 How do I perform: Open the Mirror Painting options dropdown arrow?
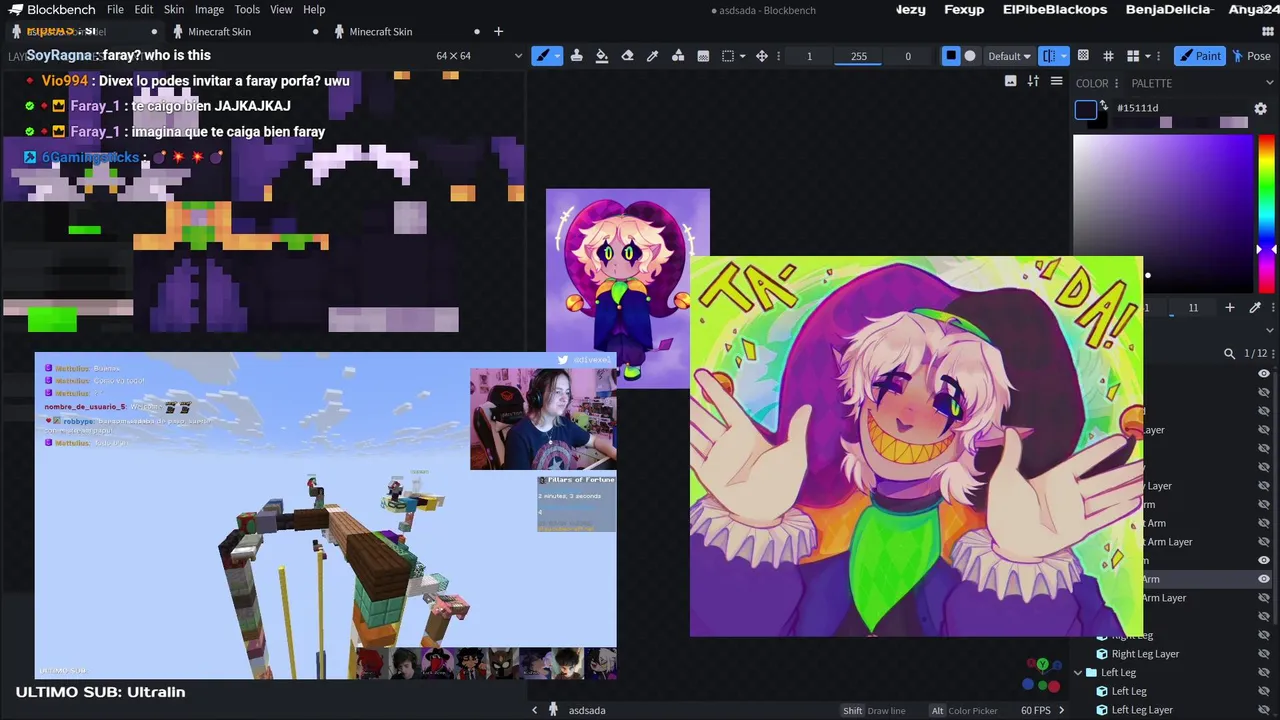(x=1063, y=56)
